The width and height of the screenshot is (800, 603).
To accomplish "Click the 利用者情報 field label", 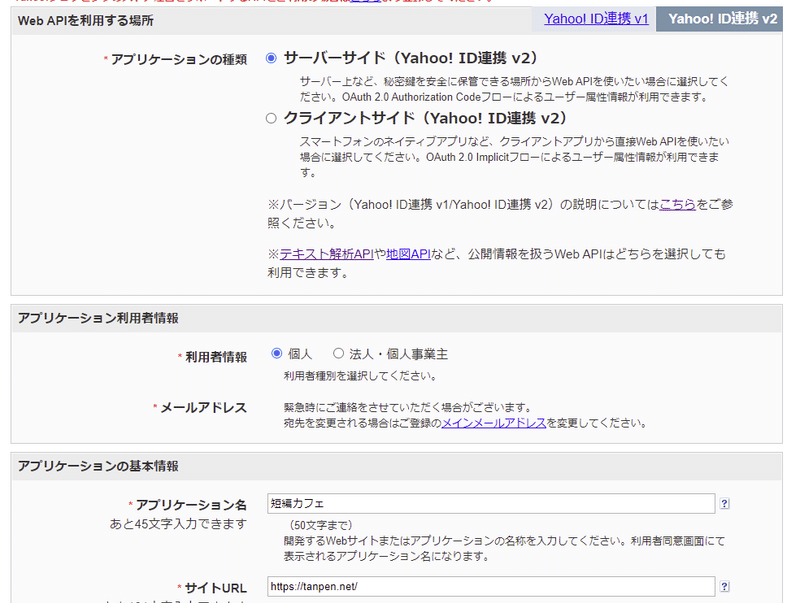I will 216,357.
